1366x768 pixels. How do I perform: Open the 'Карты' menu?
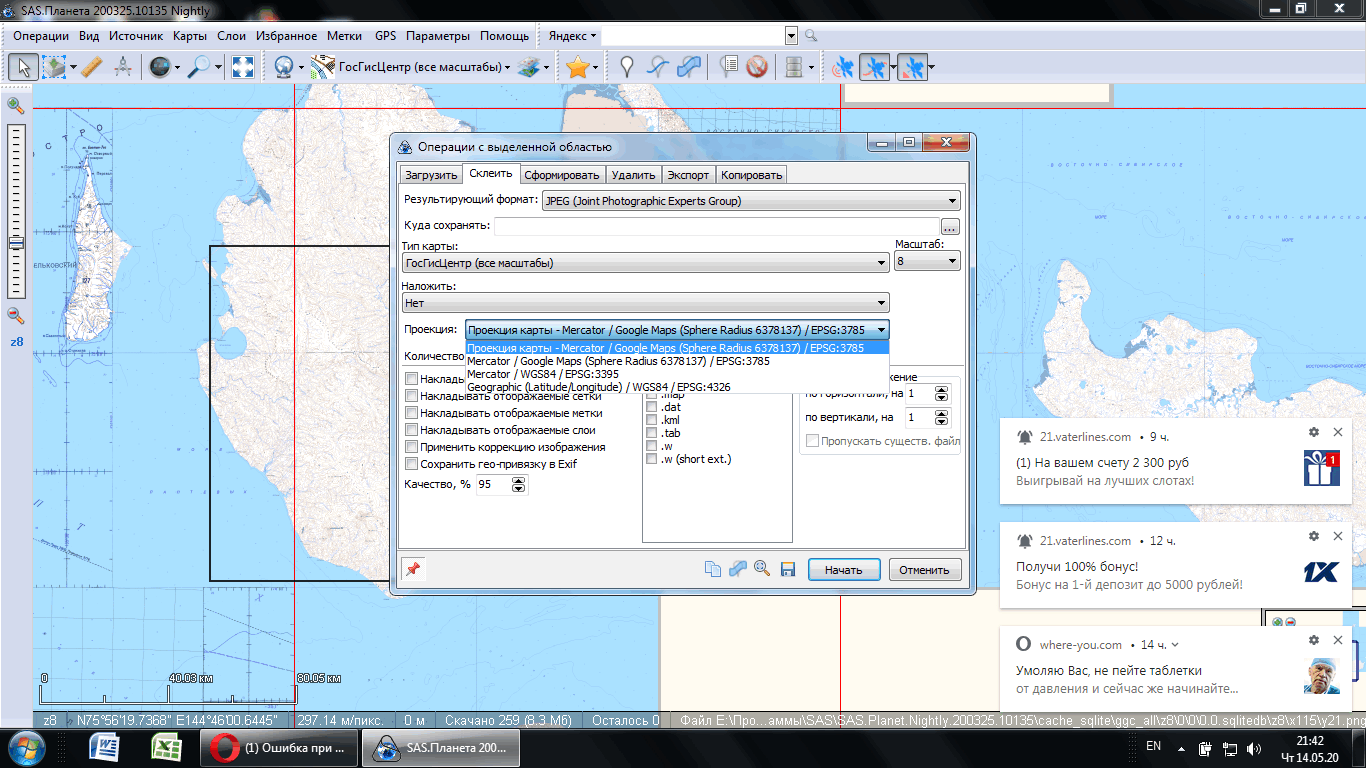click(x=190, y=36)
